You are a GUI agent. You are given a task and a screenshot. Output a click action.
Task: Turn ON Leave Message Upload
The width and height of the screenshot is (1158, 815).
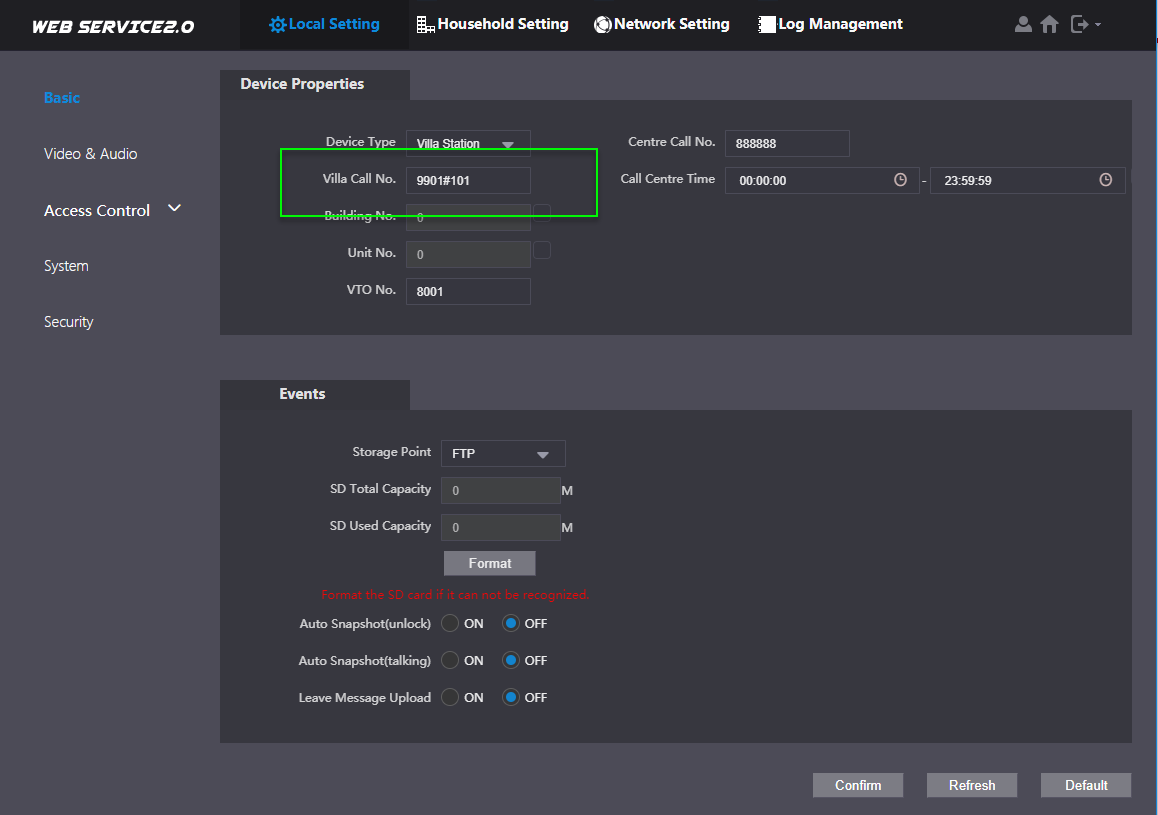click(450, 697)
